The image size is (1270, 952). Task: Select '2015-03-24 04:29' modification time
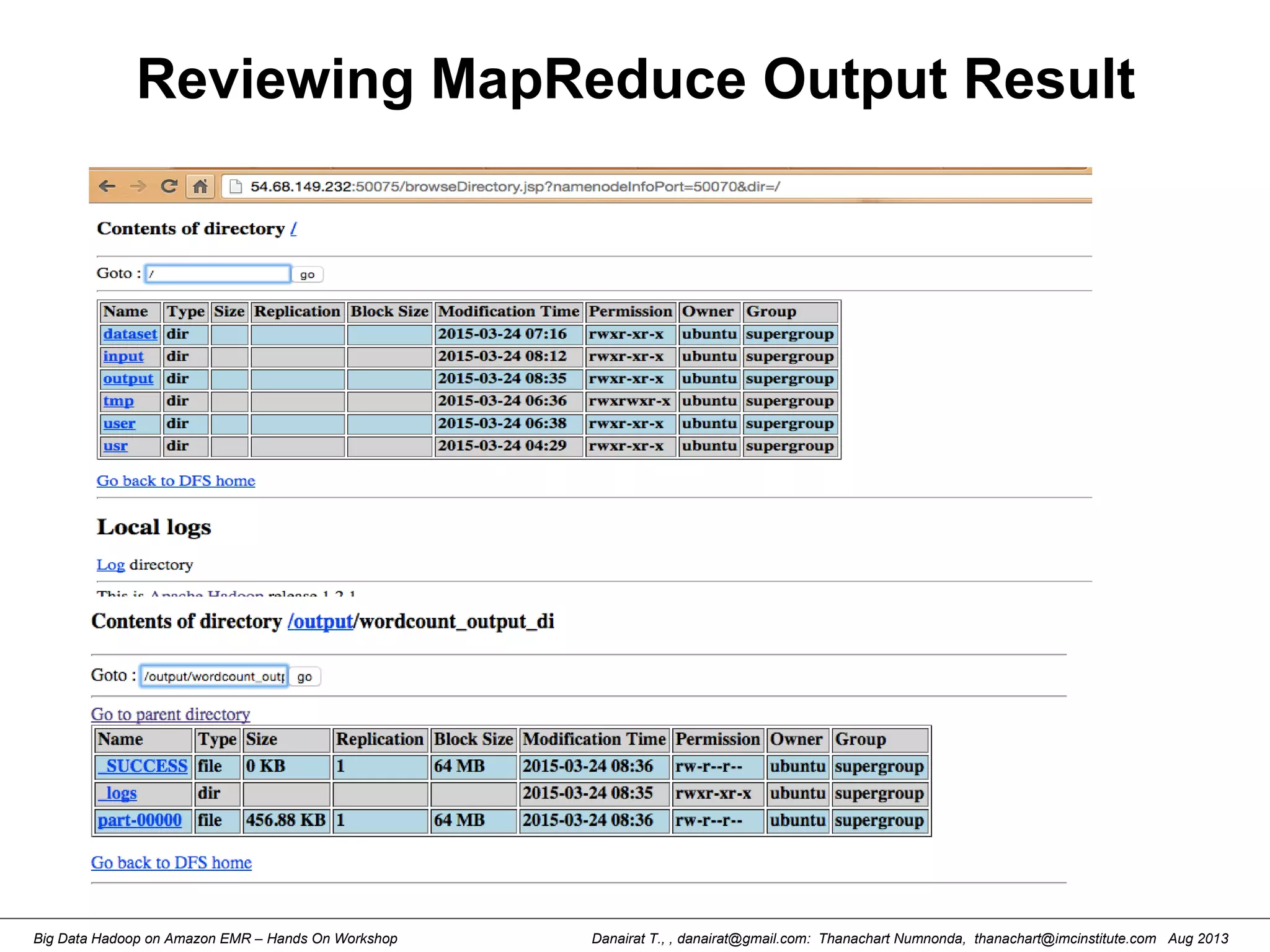pyautogui.click(x=502, y=446)
